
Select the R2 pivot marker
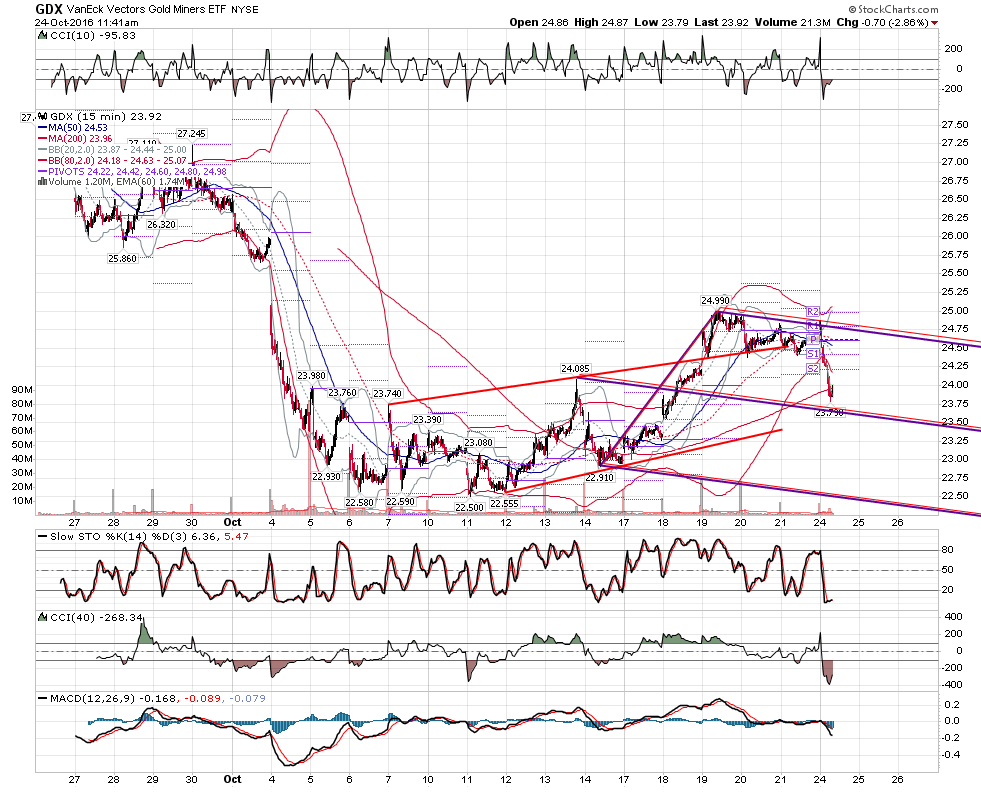click(x=812, y=311)
